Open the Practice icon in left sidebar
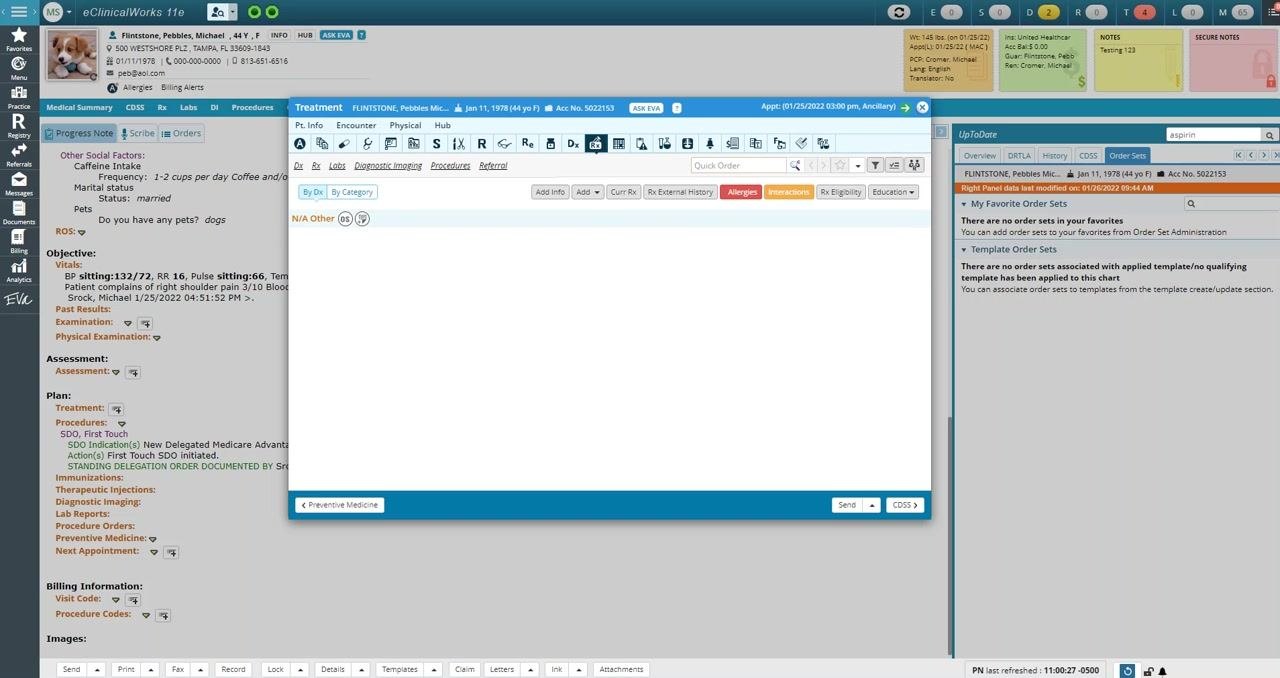 pos(18,96)
